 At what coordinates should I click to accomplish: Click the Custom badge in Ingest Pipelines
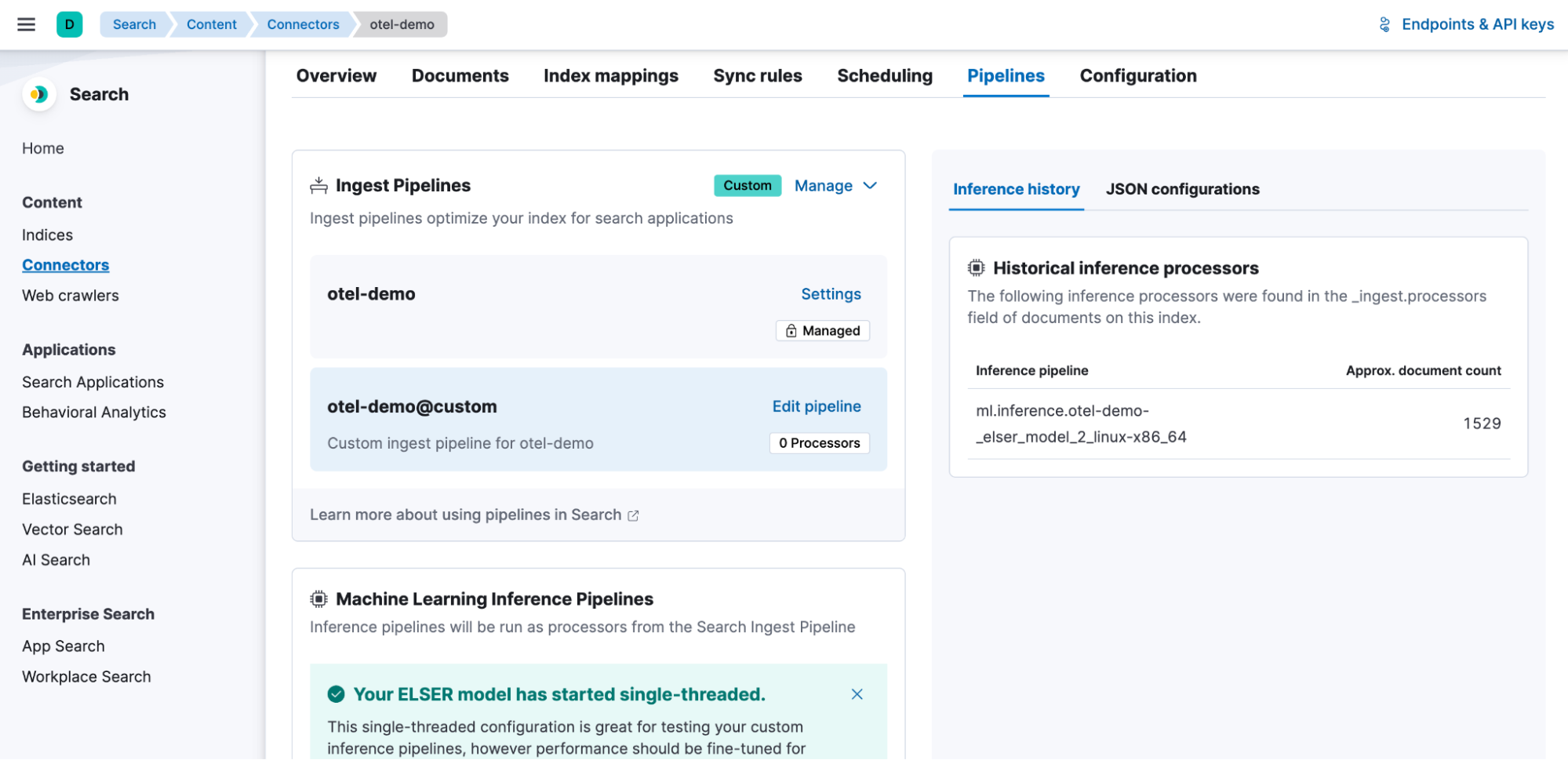click(x=747, y=186)
